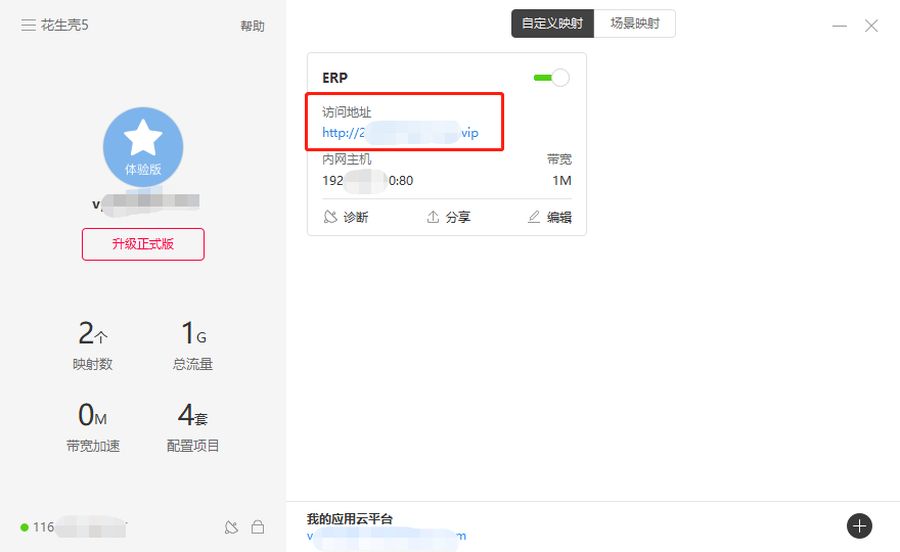Add a new mapping with plus button

(859, 526)
